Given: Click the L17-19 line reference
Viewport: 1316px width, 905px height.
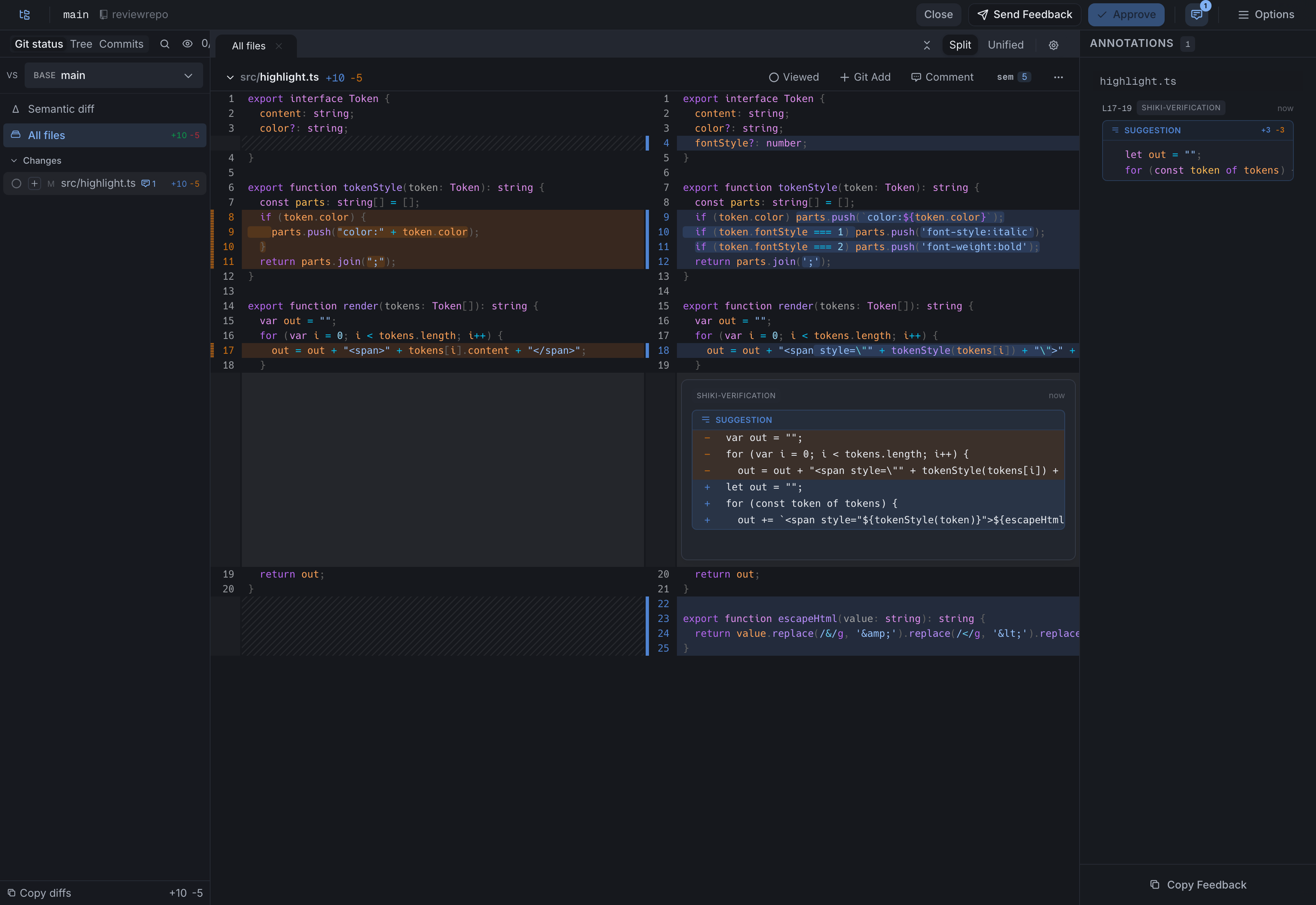Looking at the screenshot, I should coord(1117,108).
